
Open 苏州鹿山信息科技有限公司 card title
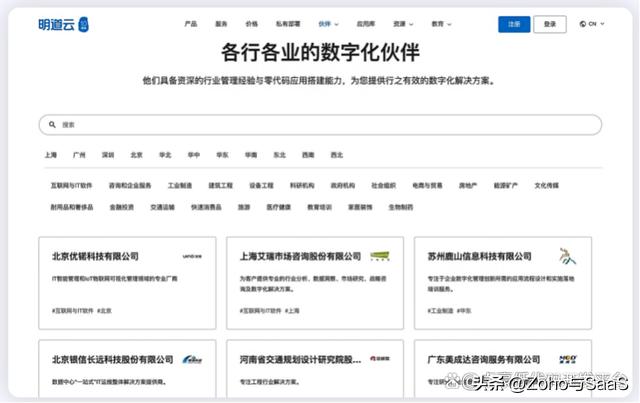[479, 256]
